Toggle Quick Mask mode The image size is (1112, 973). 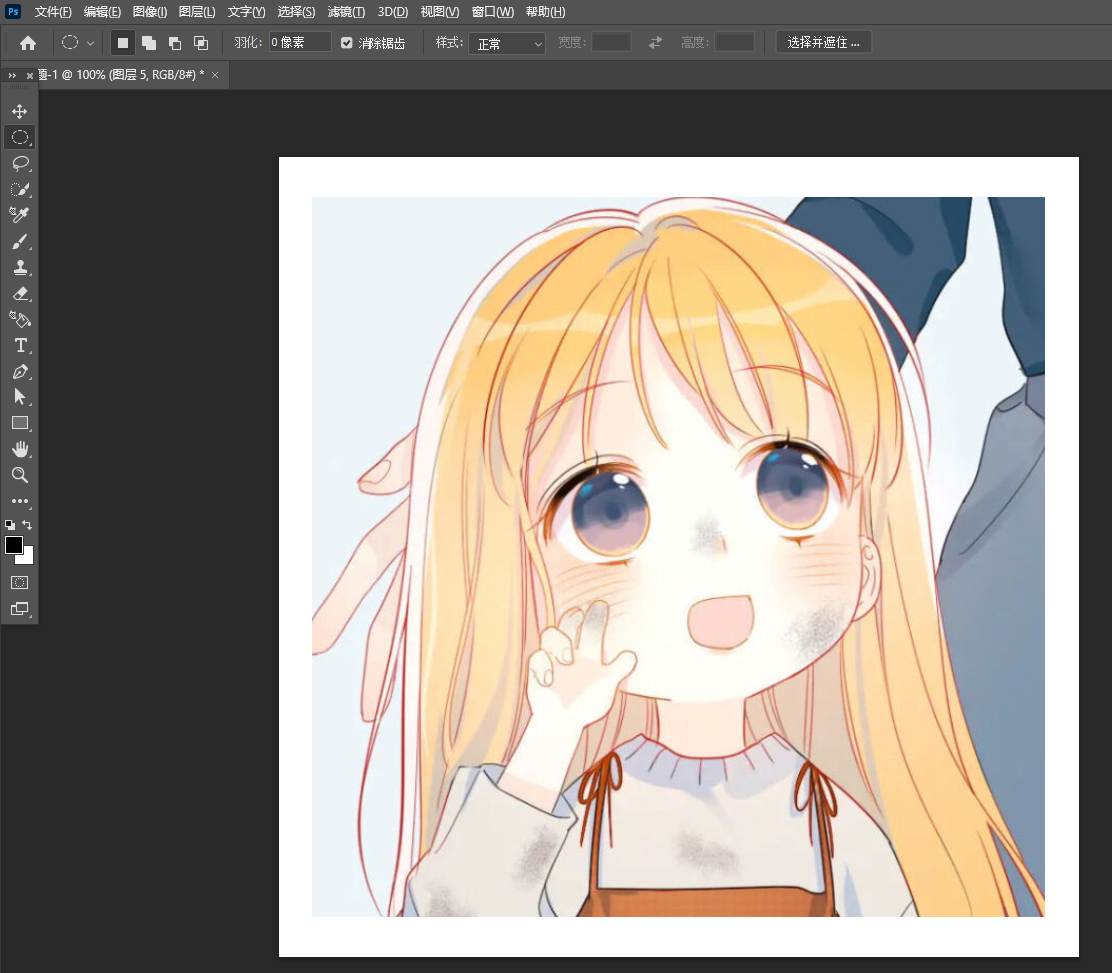(x=19, y=582)
